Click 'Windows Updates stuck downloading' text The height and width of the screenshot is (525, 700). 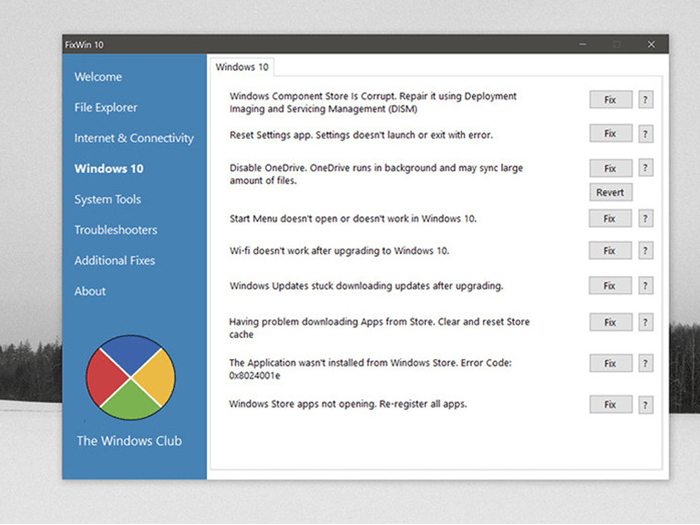pyautogui.click(x=366, y=286)
